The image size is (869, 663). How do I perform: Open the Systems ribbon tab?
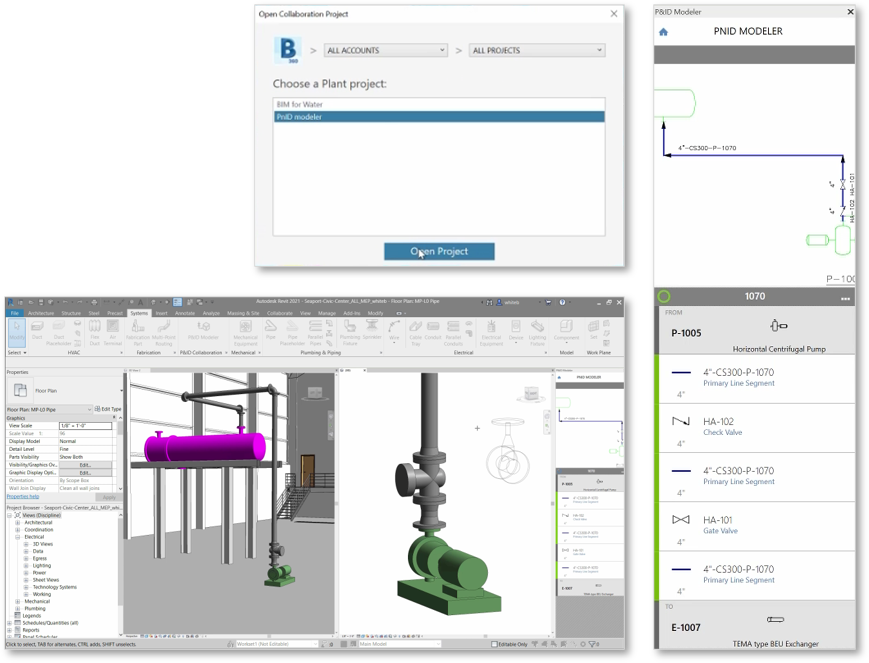click(x=139, y=313)
